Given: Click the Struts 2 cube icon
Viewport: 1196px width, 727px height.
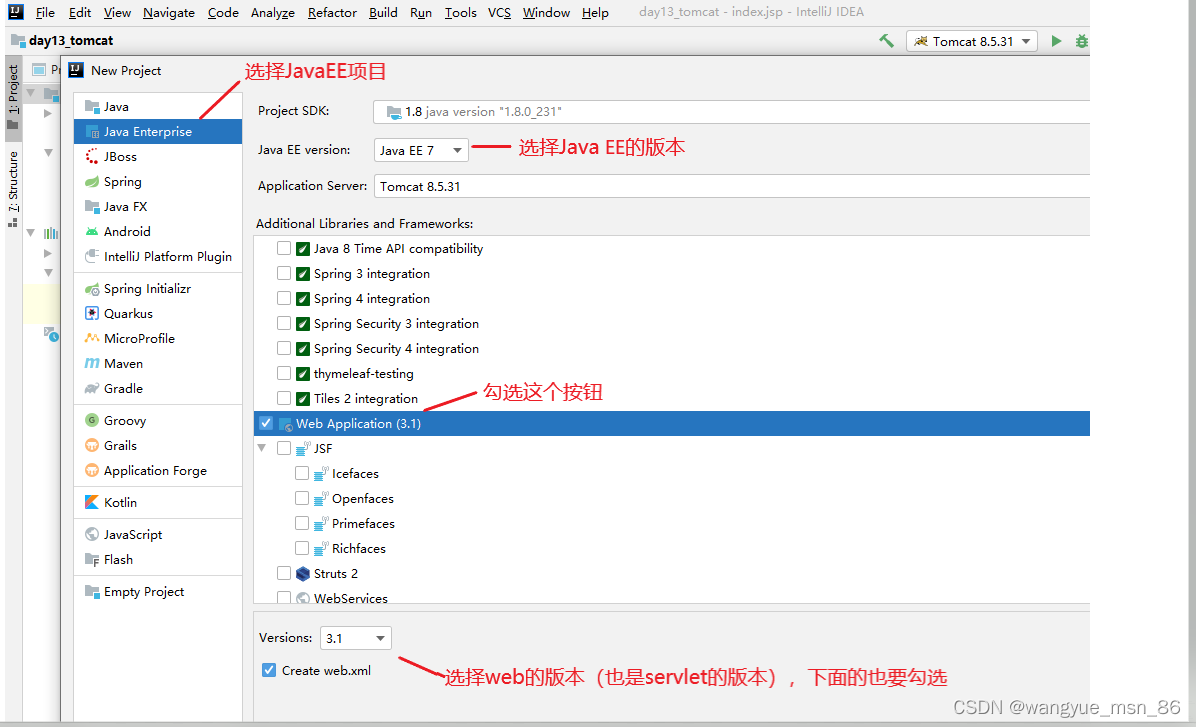Looking at the screenshot, I should [x=303, y=574].
